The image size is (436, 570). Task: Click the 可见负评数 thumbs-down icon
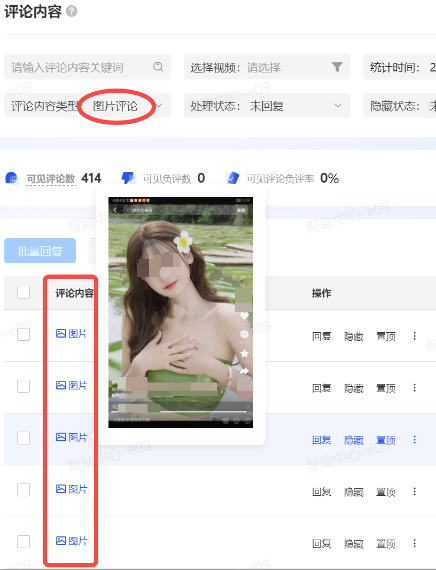128,178
